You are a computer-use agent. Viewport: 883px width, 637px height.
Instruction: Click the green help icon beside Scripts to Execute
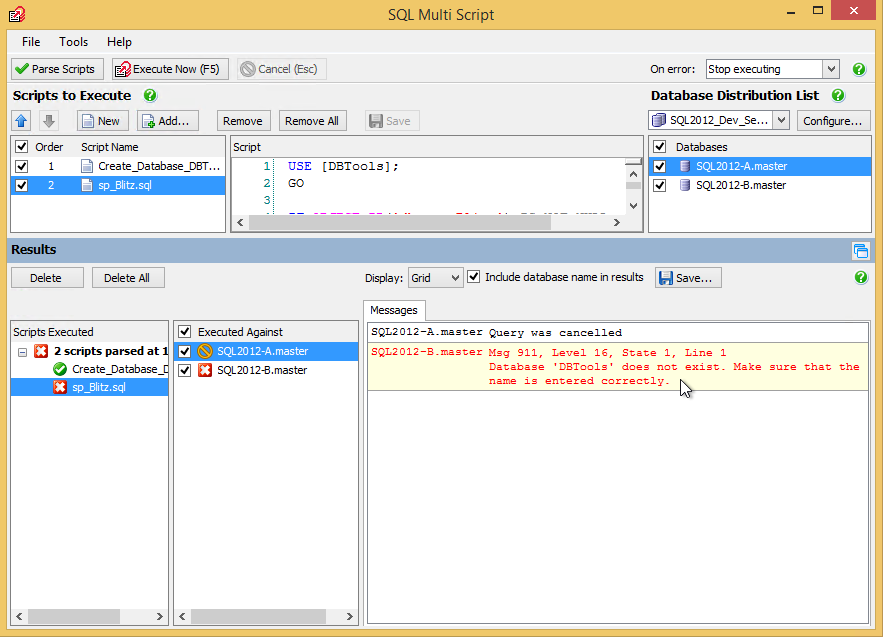150,96
